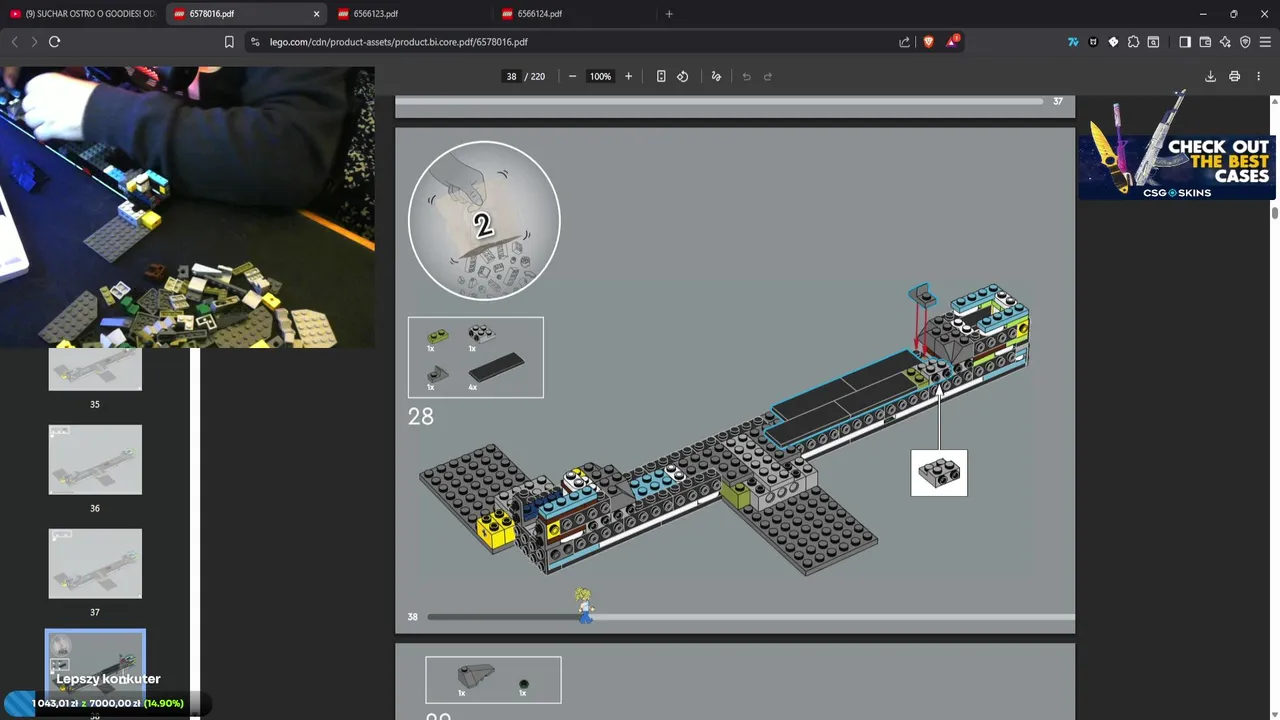Click the step 28 parts list box
This screenshot has width=1280, height=720.
tap(476, 357)
